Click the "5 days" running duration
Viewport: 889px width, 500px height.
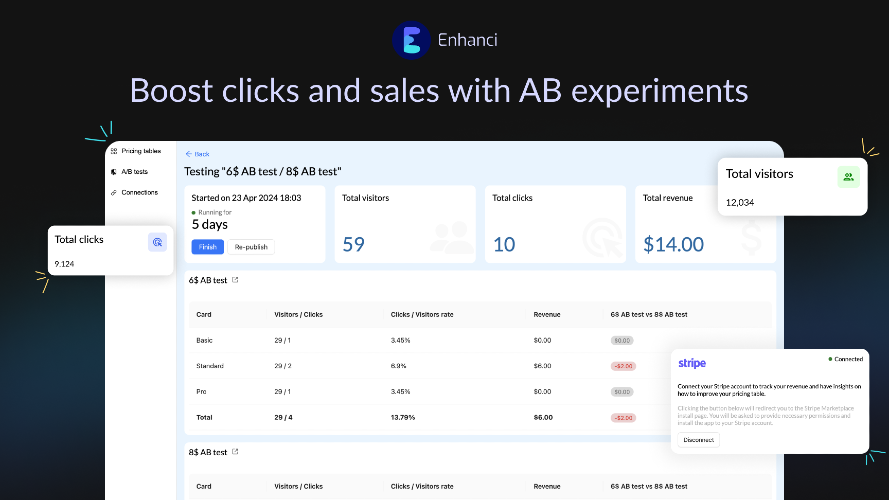coord(209,224)
